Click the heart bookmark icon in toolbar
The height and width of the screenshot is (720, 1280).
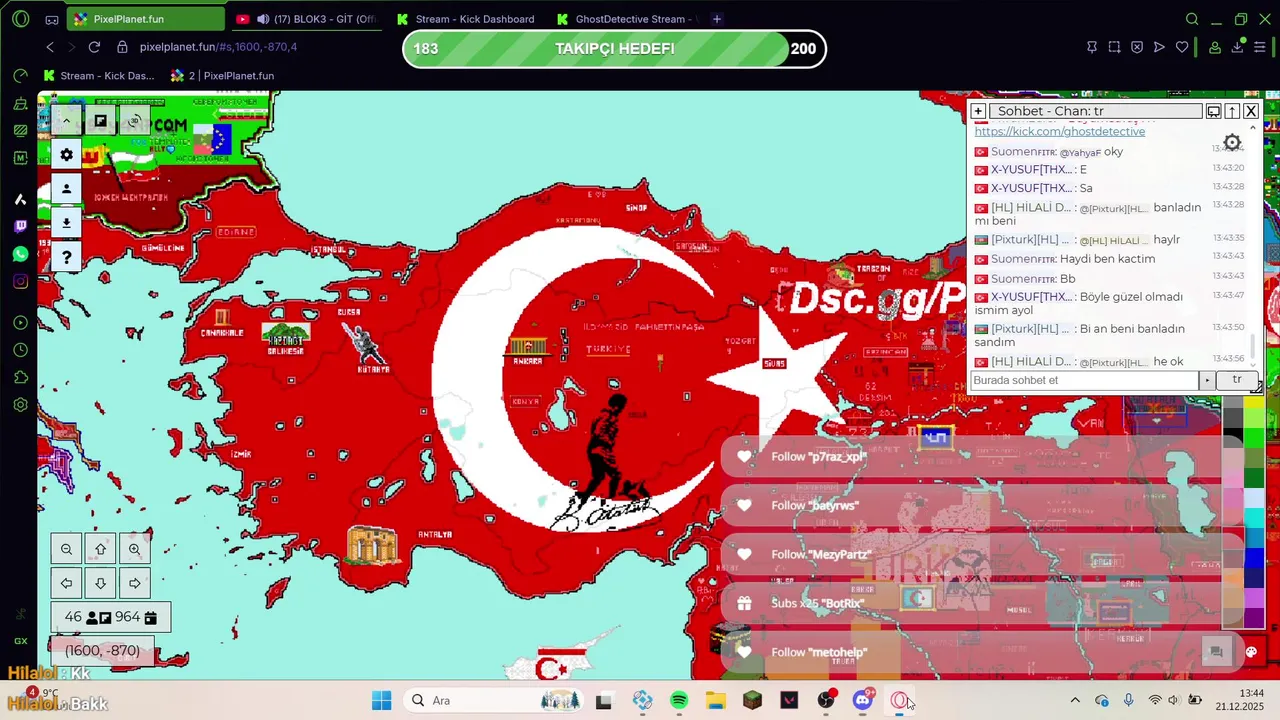click(1182, 47)
